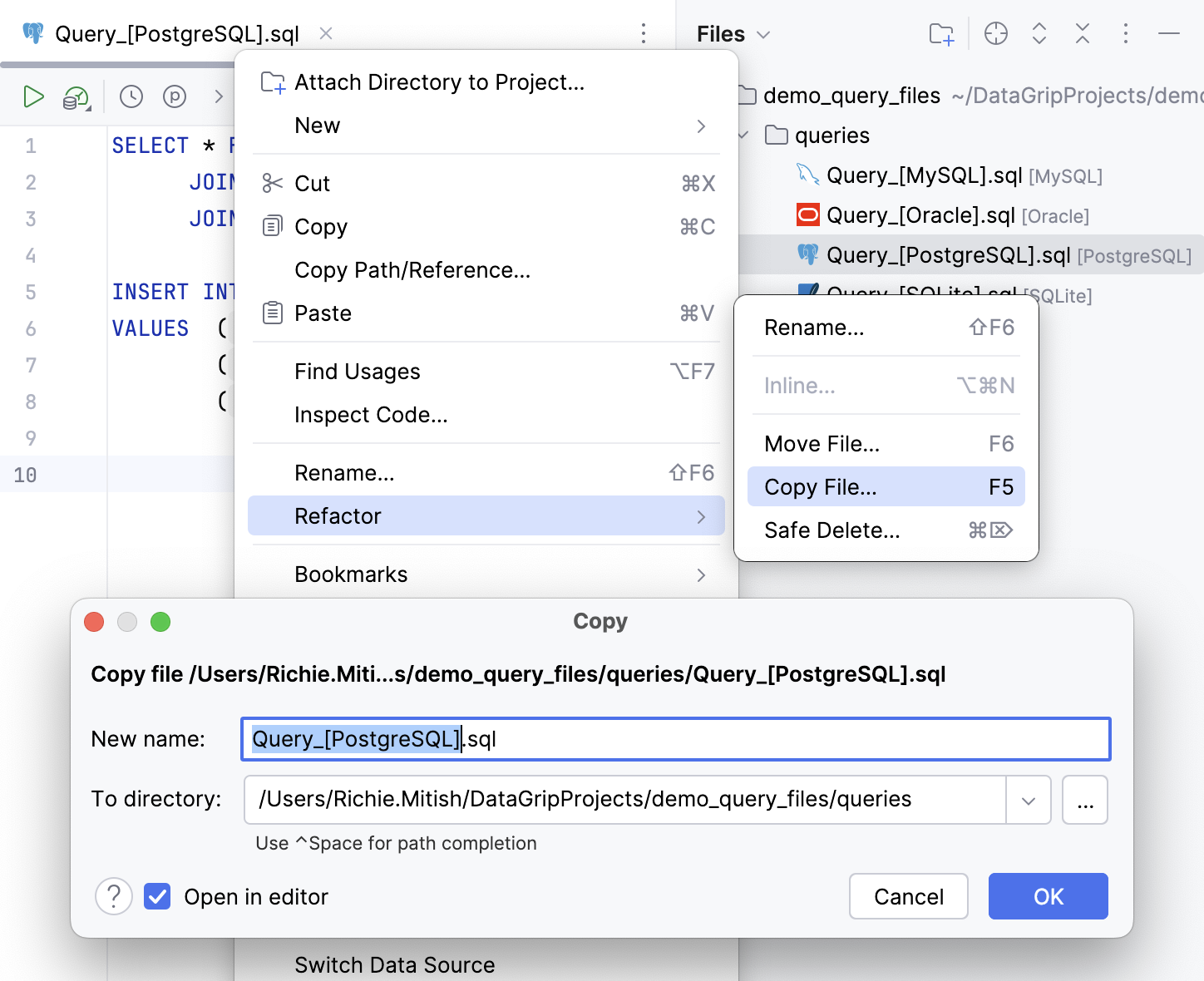Screen dimensions: 1204x981
Task: Open query execution history via the clock icon
Action: (131, 96)
